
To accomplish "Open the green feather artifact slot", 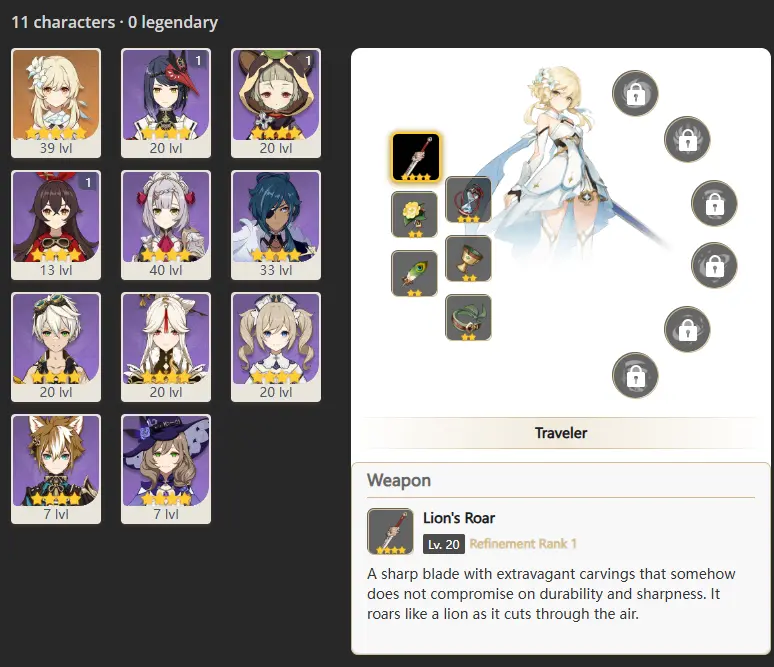I will click(x=414, y=274).
